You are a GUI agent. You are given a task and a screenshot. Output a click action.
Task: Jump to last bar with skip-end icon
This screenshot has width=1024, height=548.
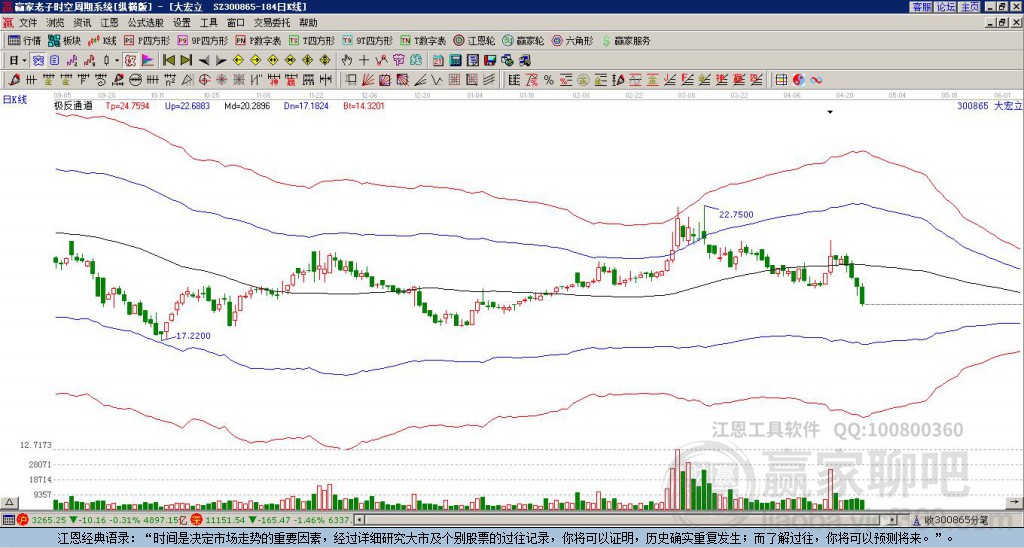[186, 61]
